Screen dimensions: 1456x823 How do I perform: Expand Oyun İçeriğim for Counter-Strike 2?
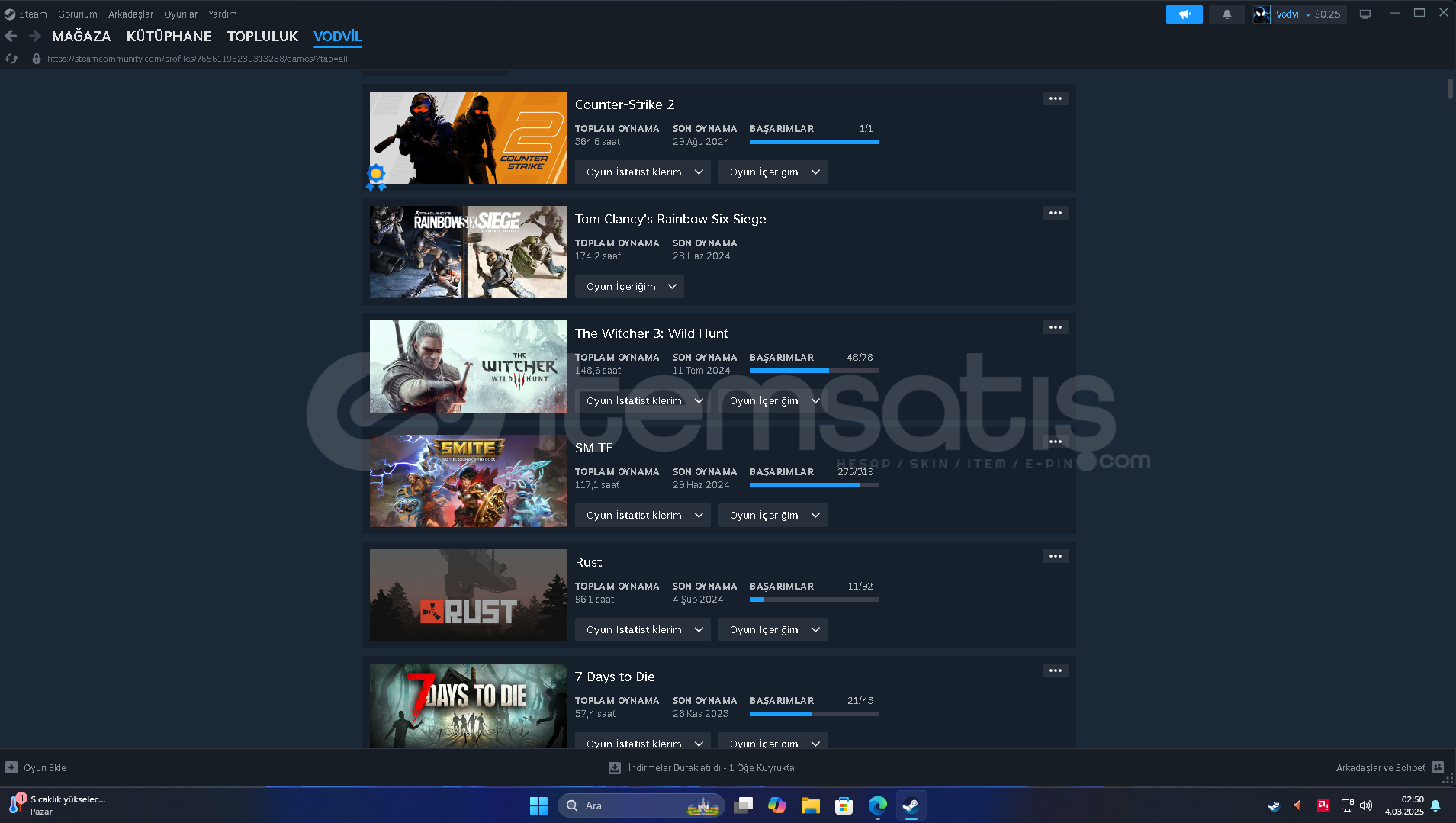[773, 172]
